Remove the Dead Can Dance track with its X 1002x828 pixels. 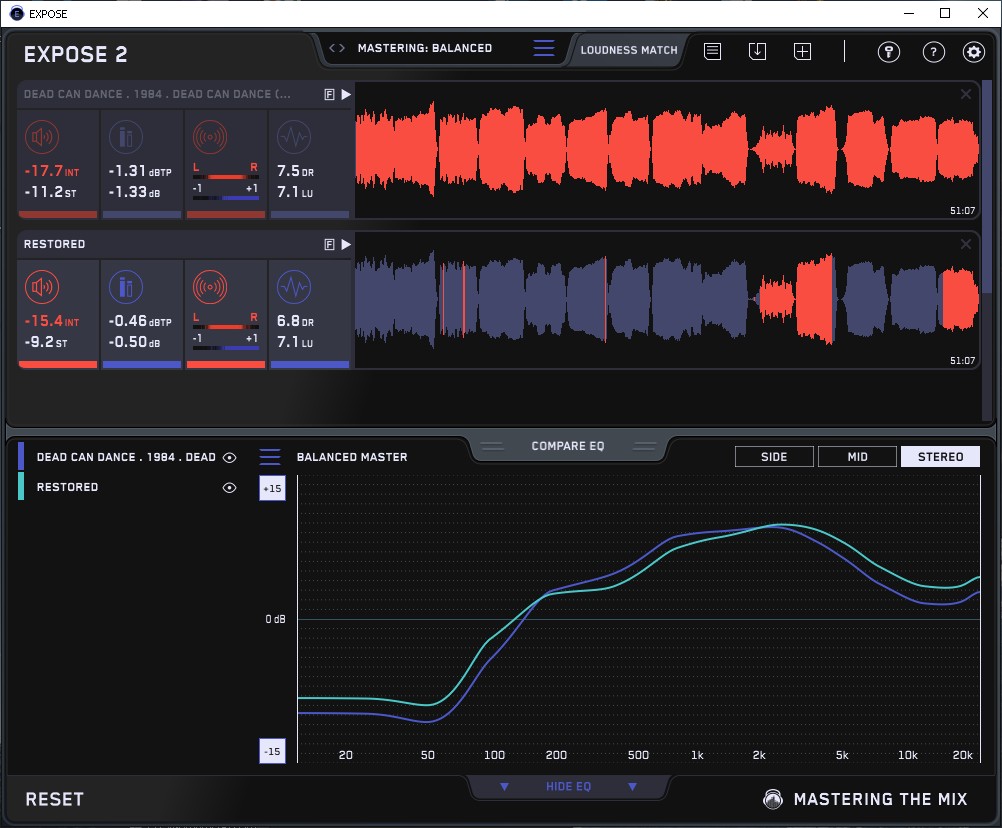click(x=966, y=95)
